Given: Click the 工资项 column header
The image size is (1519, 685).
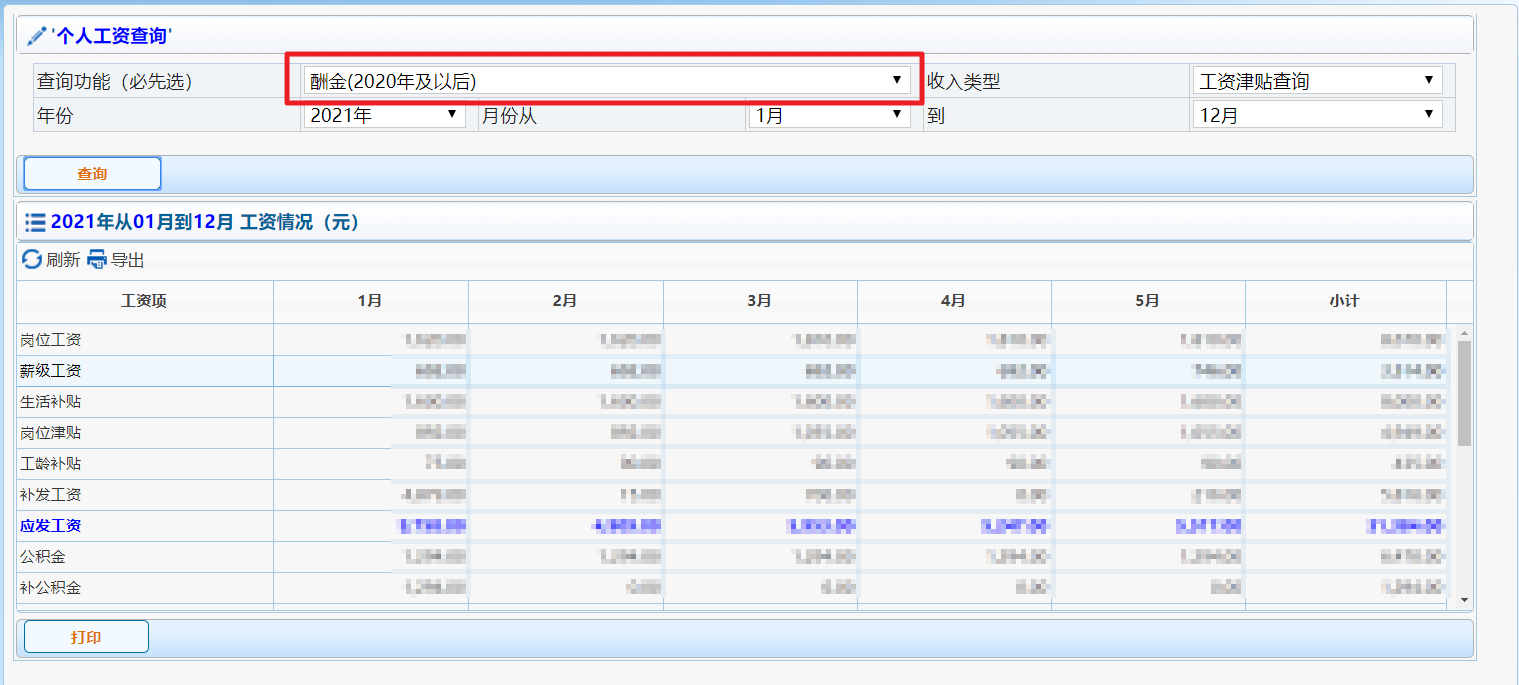Looking at the screenshot, I should pos(144,301).
